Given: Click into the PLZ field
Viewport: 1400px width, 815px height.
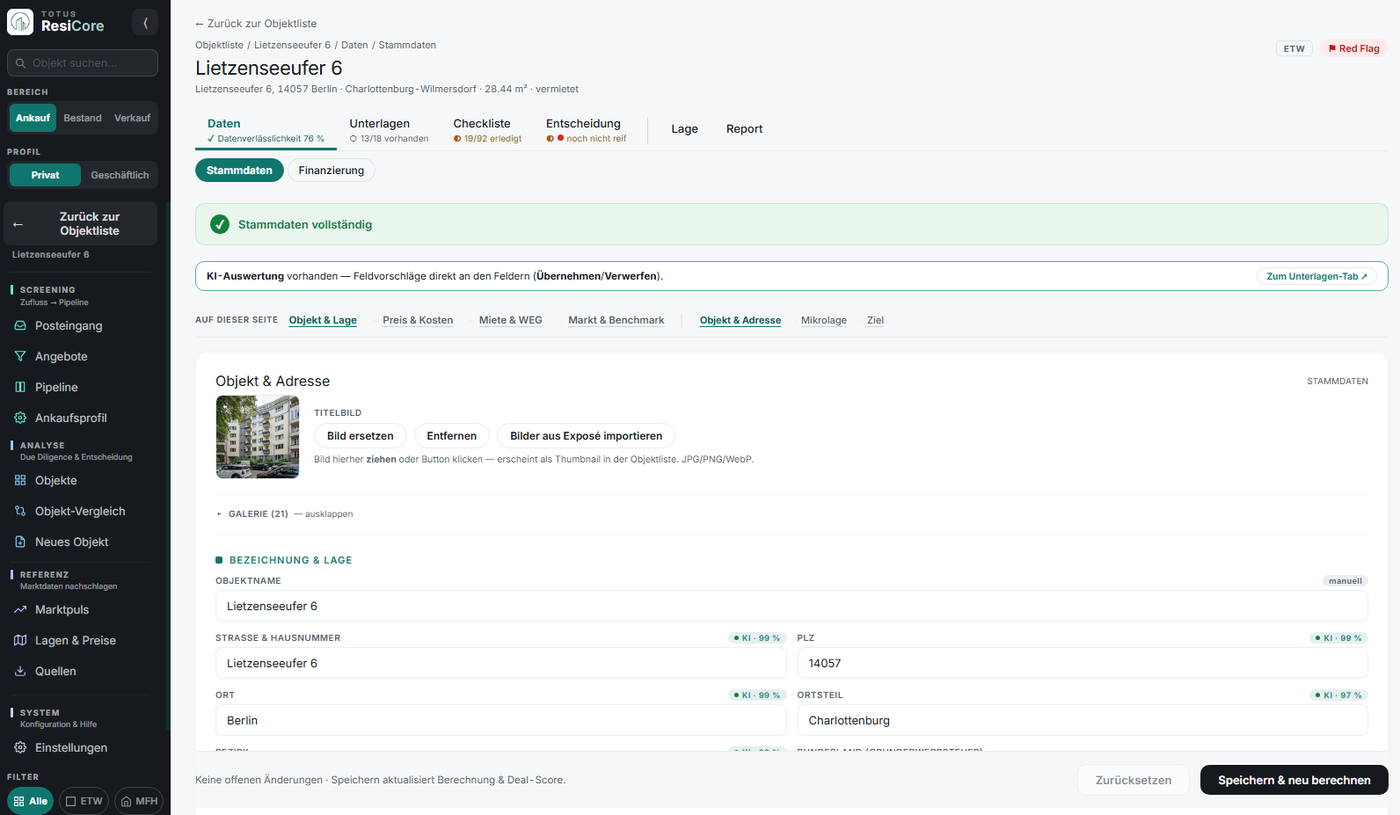Looking at the screenshot, I should [x=1082, y=663].
